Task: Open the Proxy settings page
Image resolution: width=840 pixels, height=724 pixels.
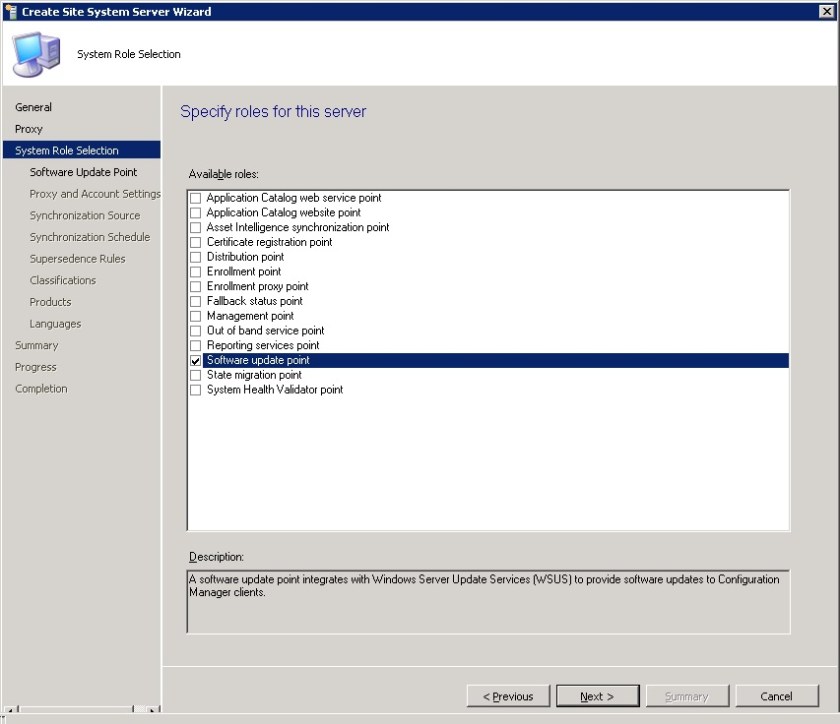Action: (29, 128)
